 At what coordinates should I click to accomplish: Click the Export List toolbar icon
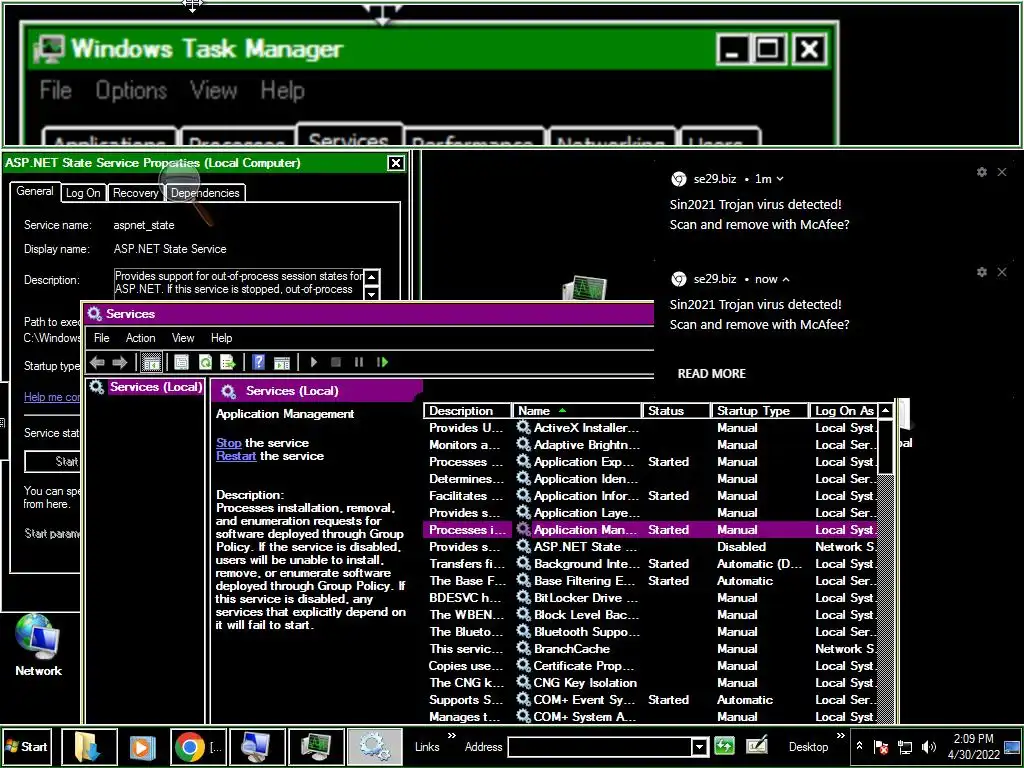click(228, 362)
